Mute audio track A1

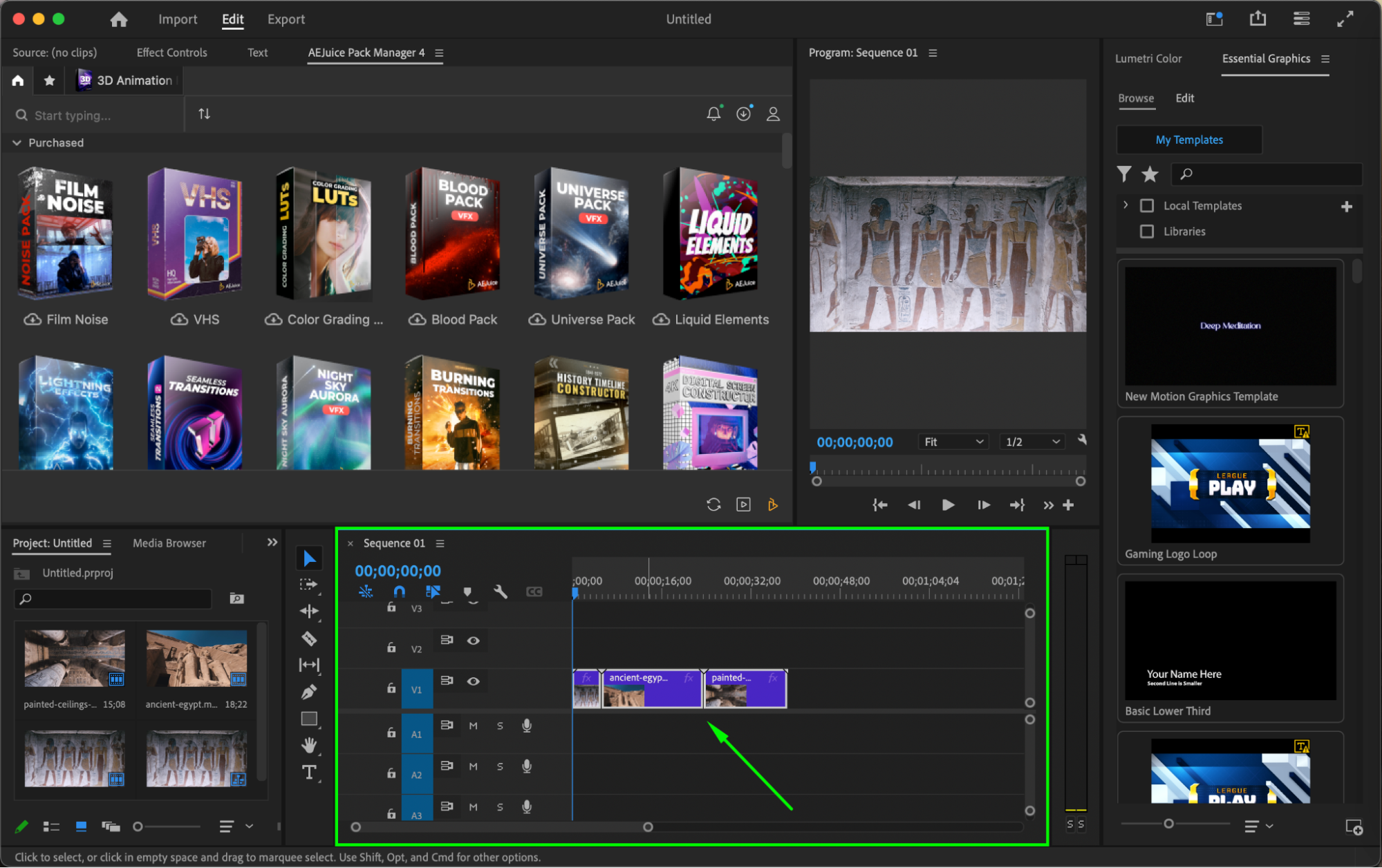(473, 726)
